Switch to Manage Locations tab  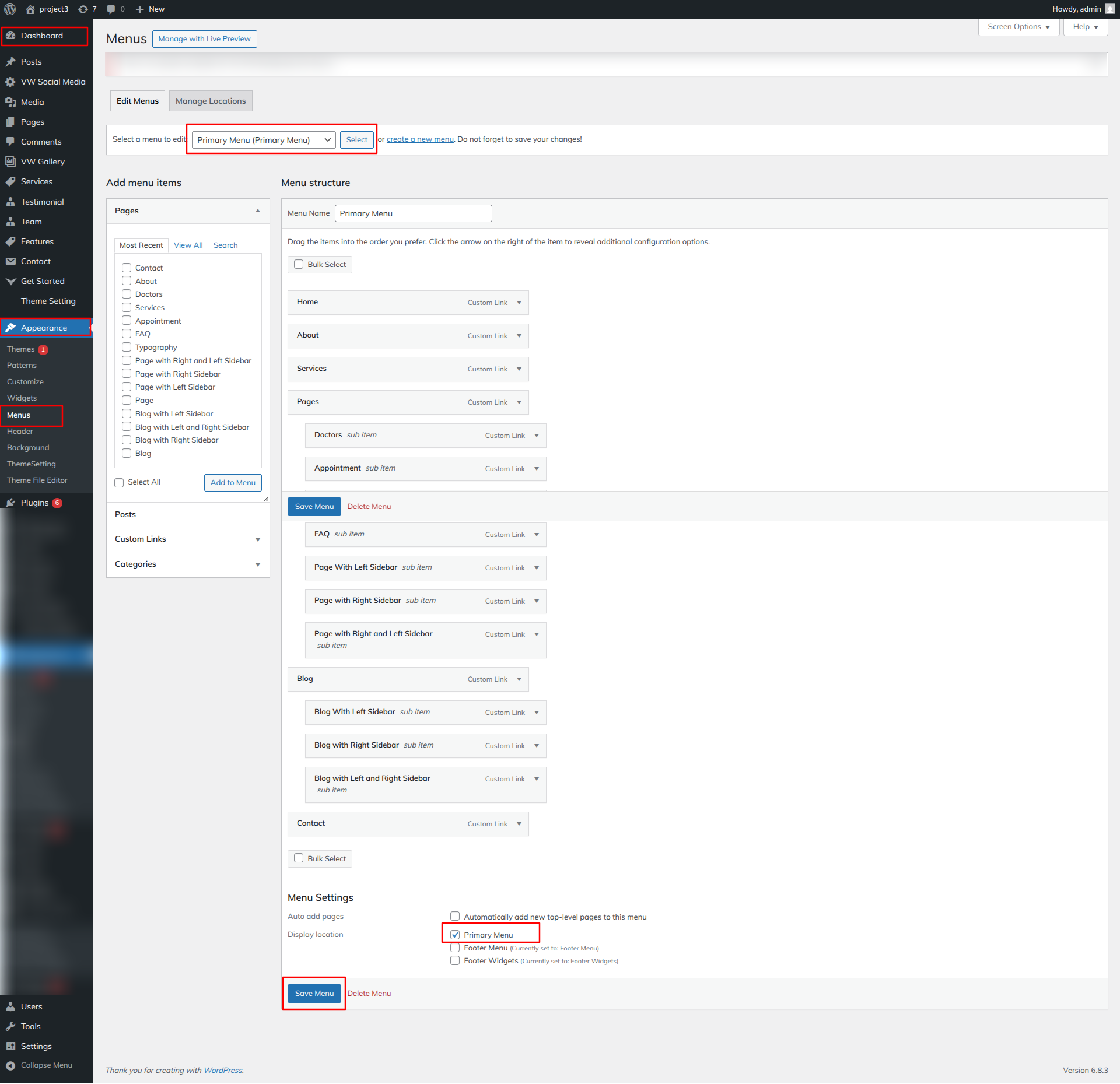click(x=211, y=101)
